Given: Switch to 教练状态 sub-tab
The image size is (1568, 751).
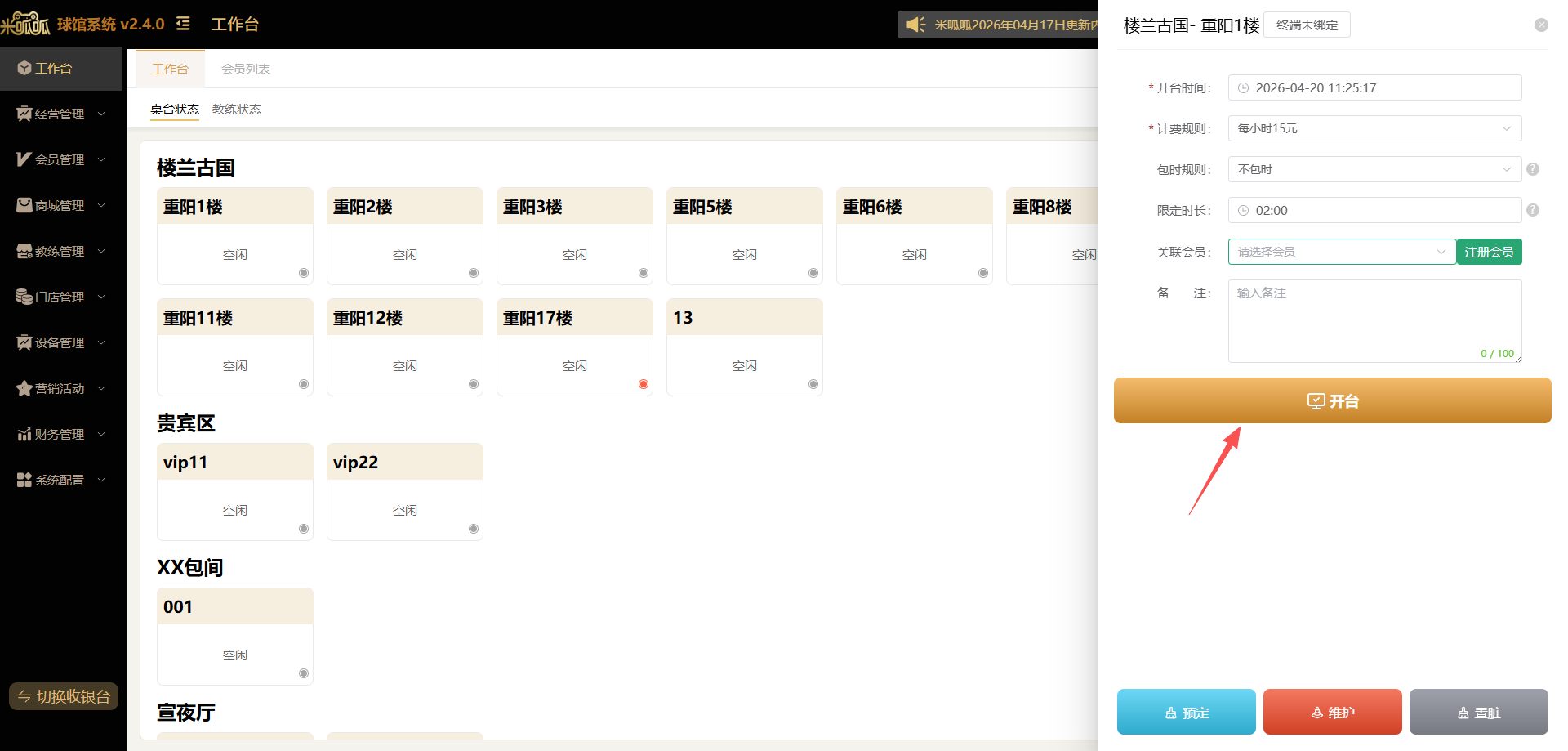Looking at the screenshot, I should [x=237, y=110].
